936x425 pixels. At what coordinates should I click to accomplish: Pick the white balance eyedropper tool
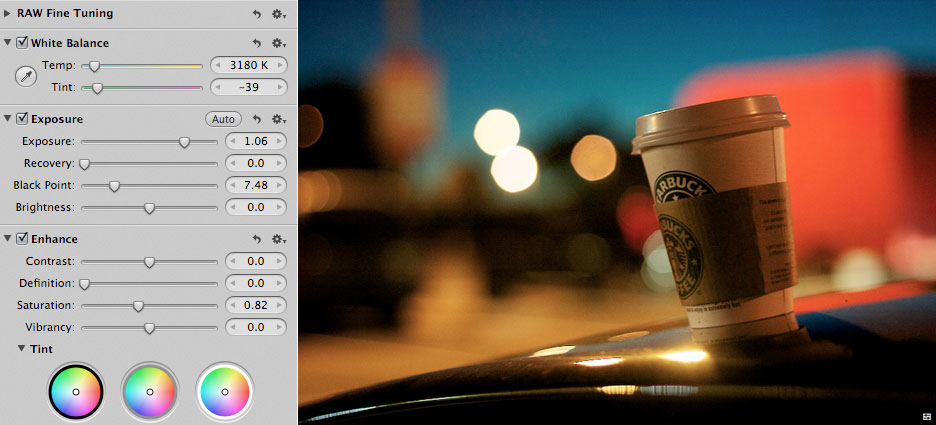(x=26, y=76)
